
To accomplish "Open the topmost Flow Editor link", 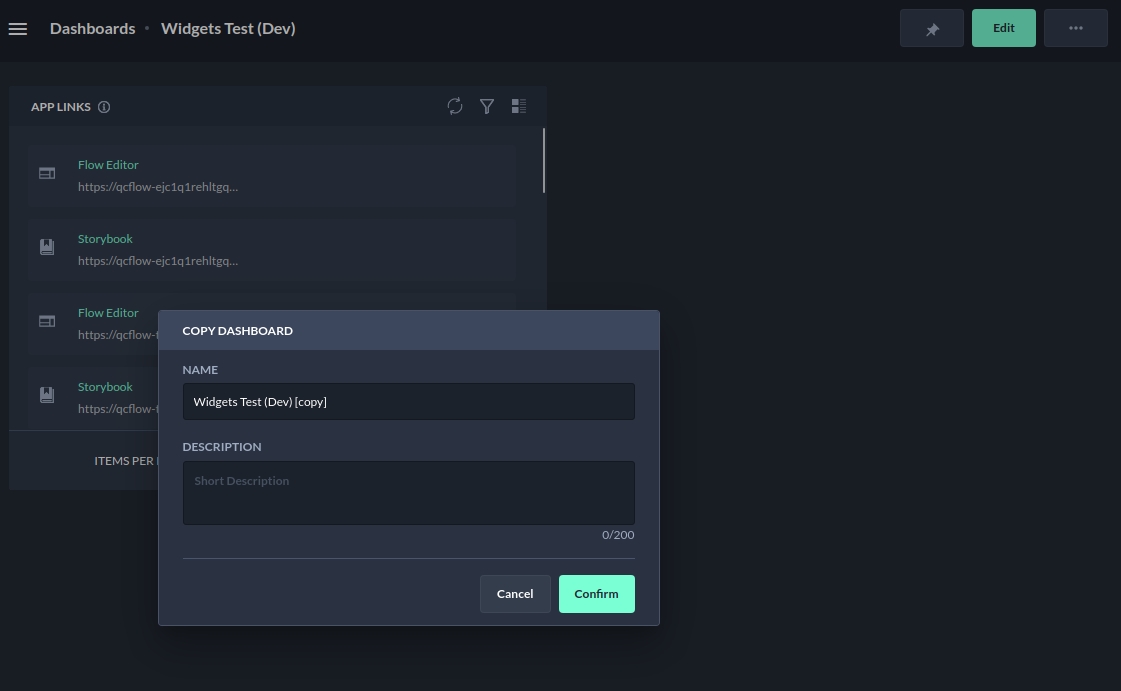I will click(x=108, y=165).
